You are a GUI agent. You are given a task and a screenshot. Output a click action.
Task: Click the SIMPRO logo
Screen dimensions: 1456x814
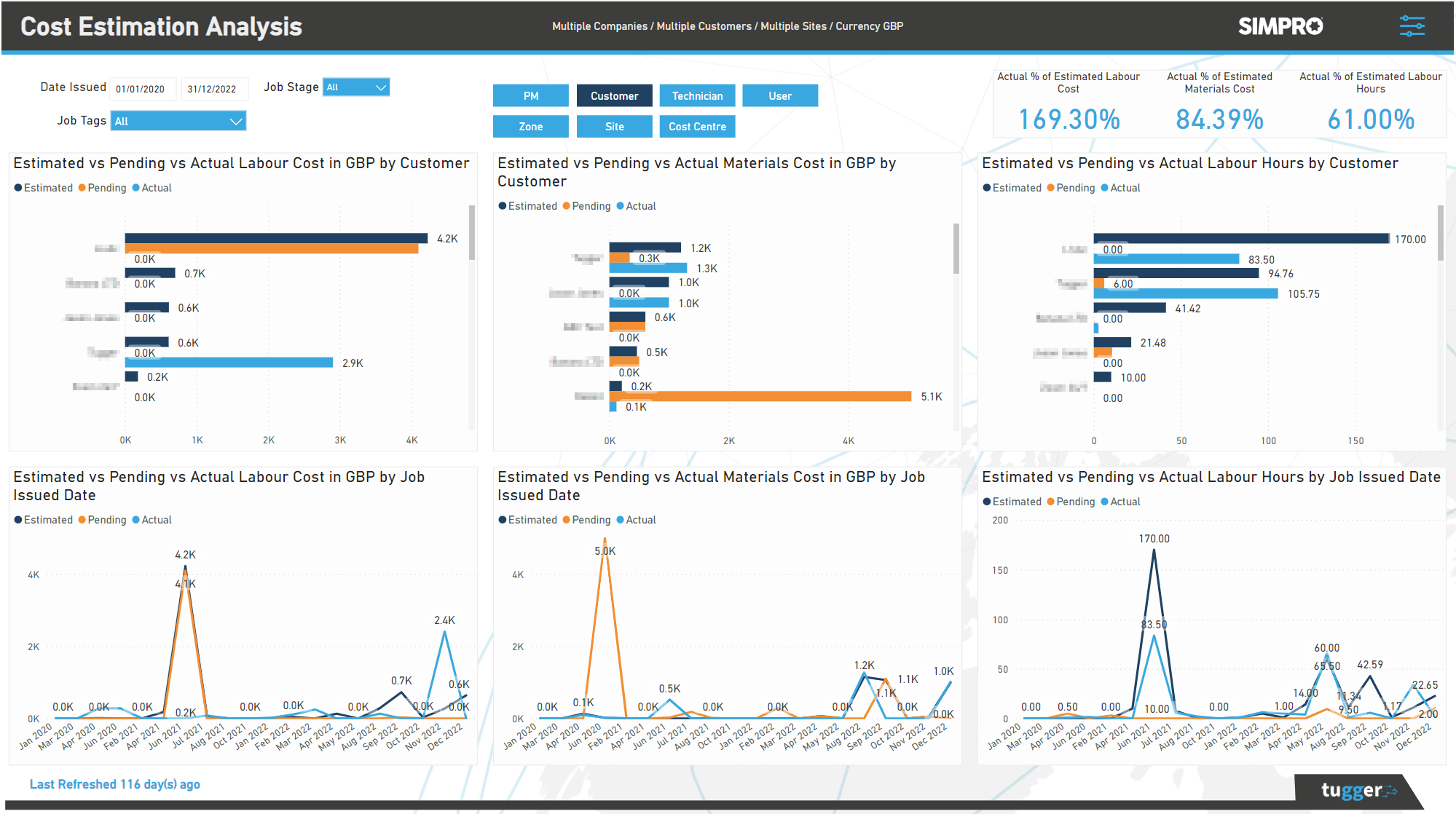1280,26
